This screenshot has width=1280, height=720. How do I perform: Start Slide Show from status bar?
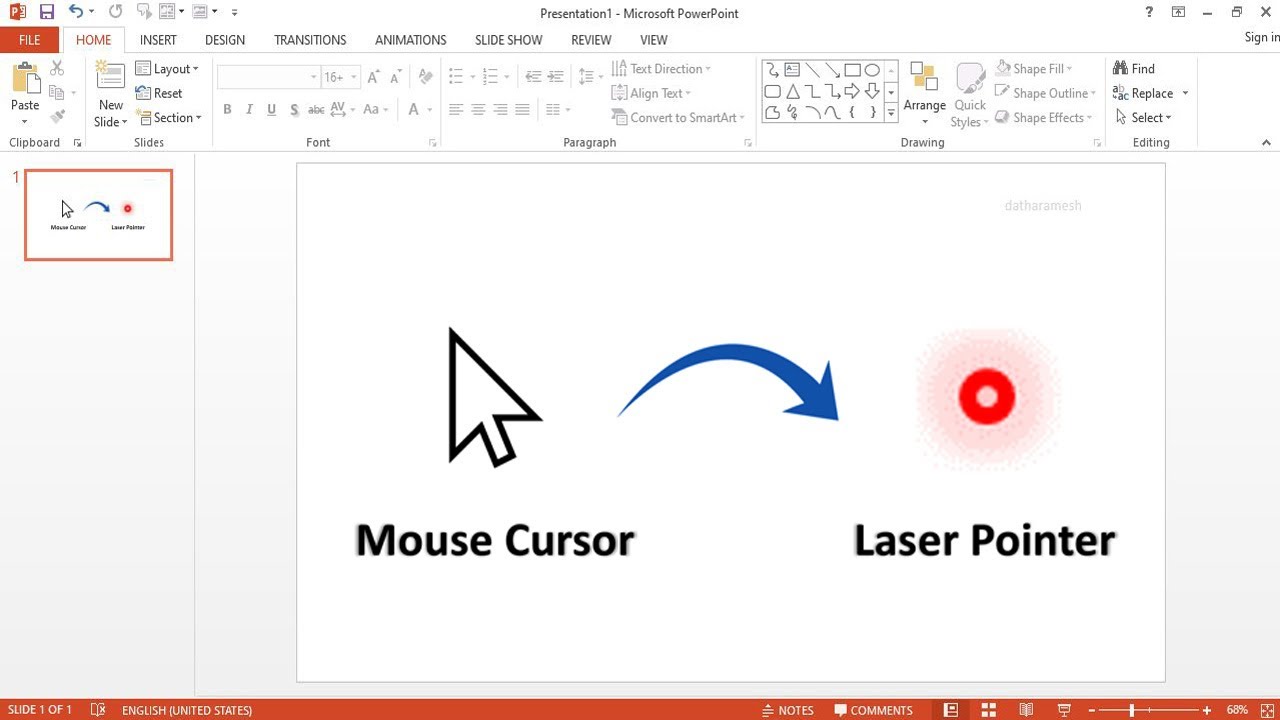point(1064,710)
